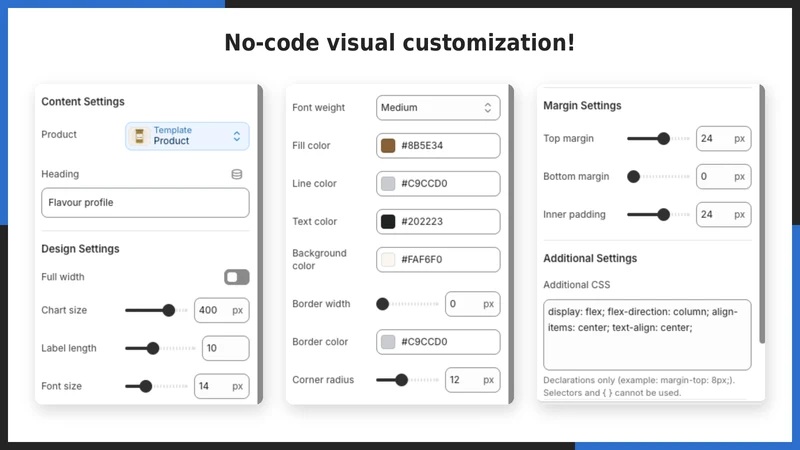Image resolution: width=800 pixels, height=450 pixels.
Task: Click the product thumbnail in Template selector
Action: (139, 136)
